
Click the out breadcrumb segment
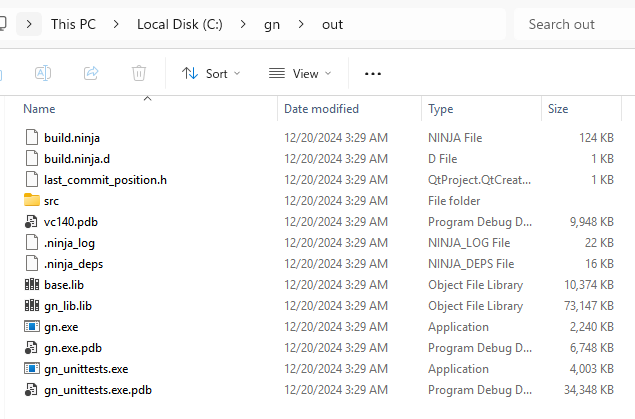pos(332,25)
